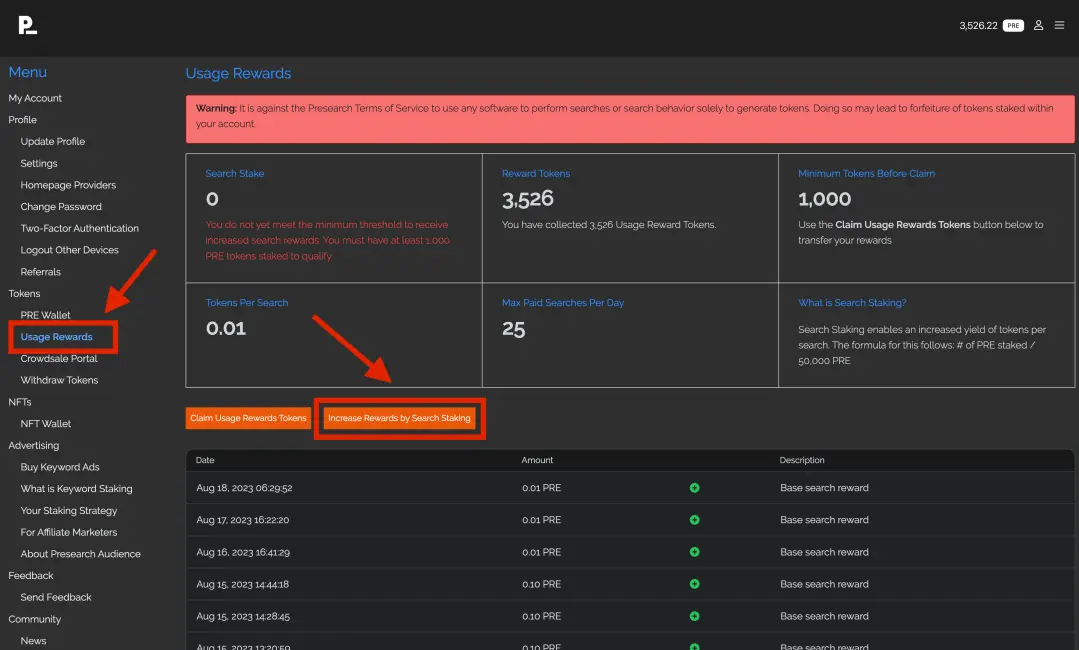Open Homepage Providers
The width and height of the screenshot is (1079, 650).
click(68, 185)
